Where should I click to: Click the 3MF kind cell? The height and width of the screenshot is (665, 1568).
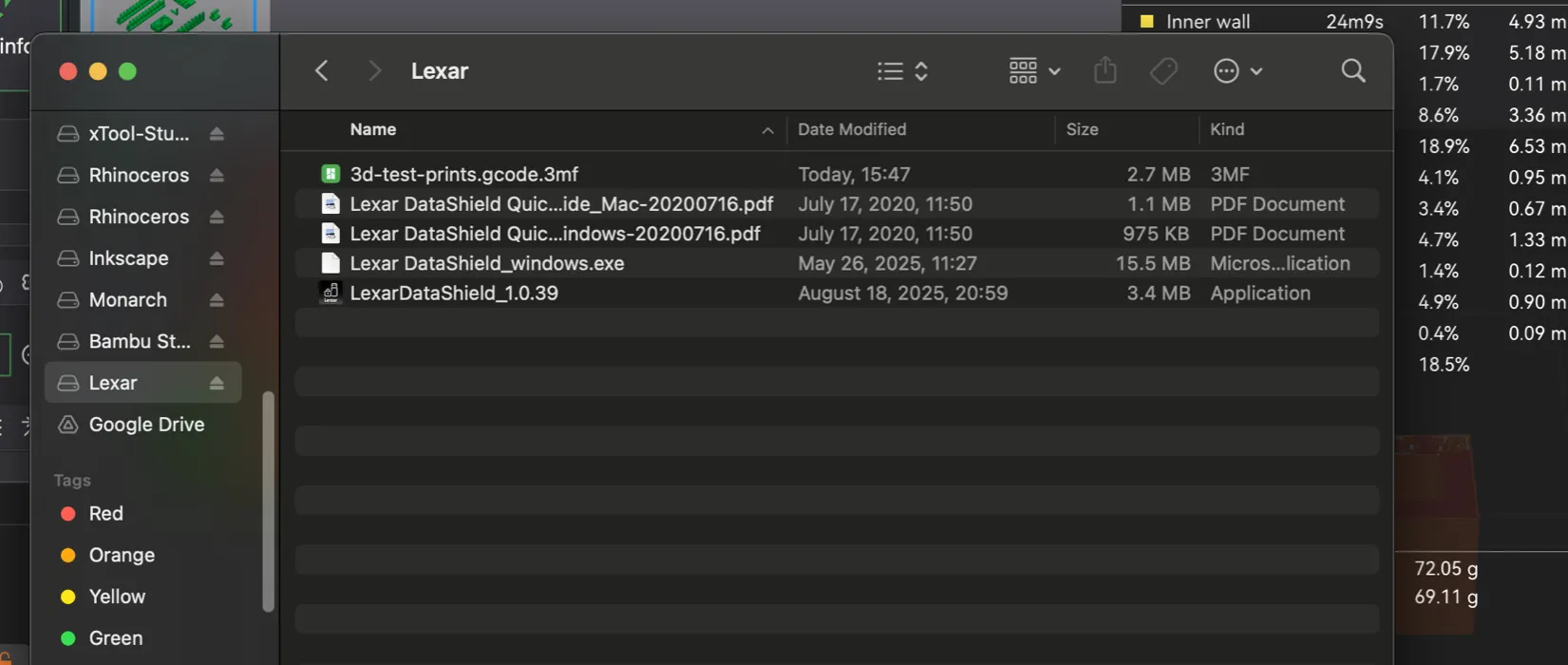pos(1229,174)
